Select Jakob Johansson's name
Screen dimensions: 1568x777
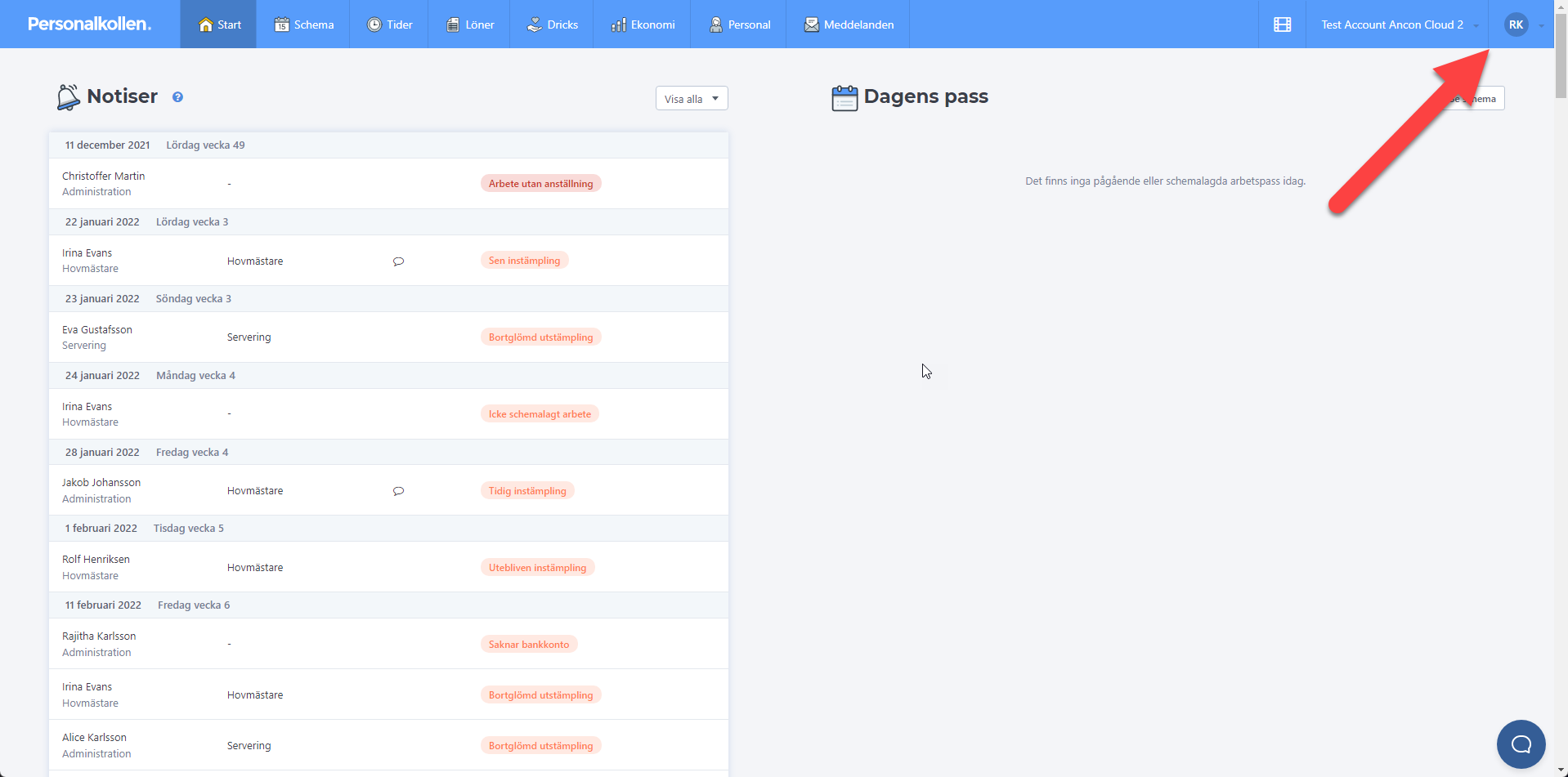(x=101, y=482)
